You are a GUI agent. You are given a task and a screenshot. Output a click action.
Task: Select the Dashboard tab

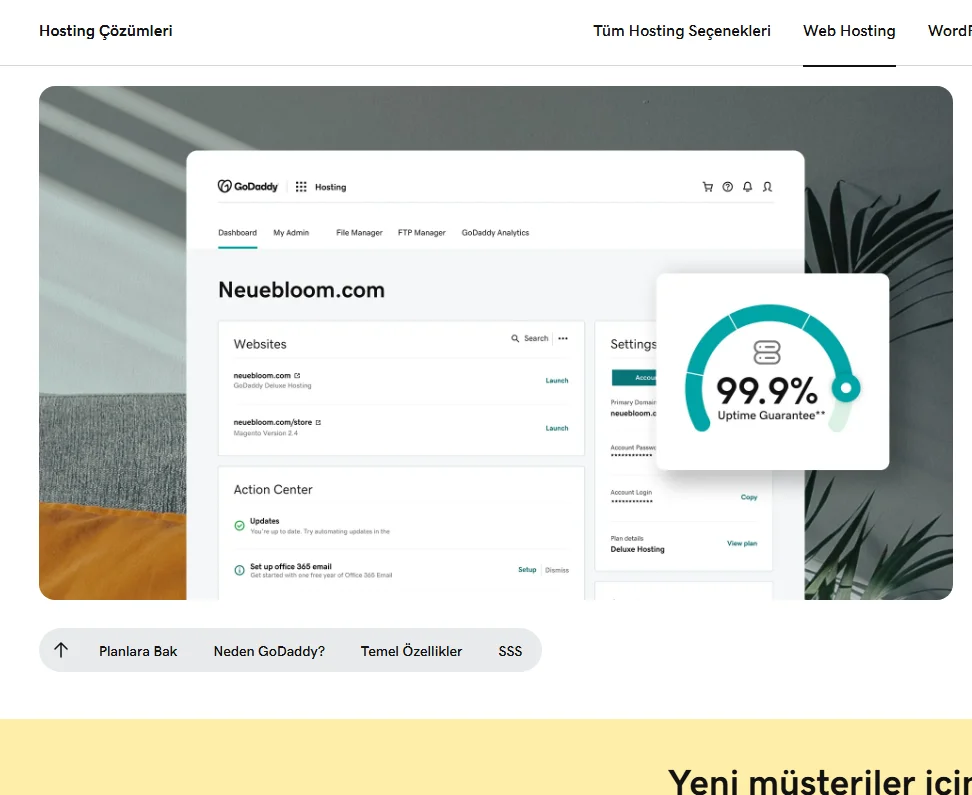coord(237,233)
